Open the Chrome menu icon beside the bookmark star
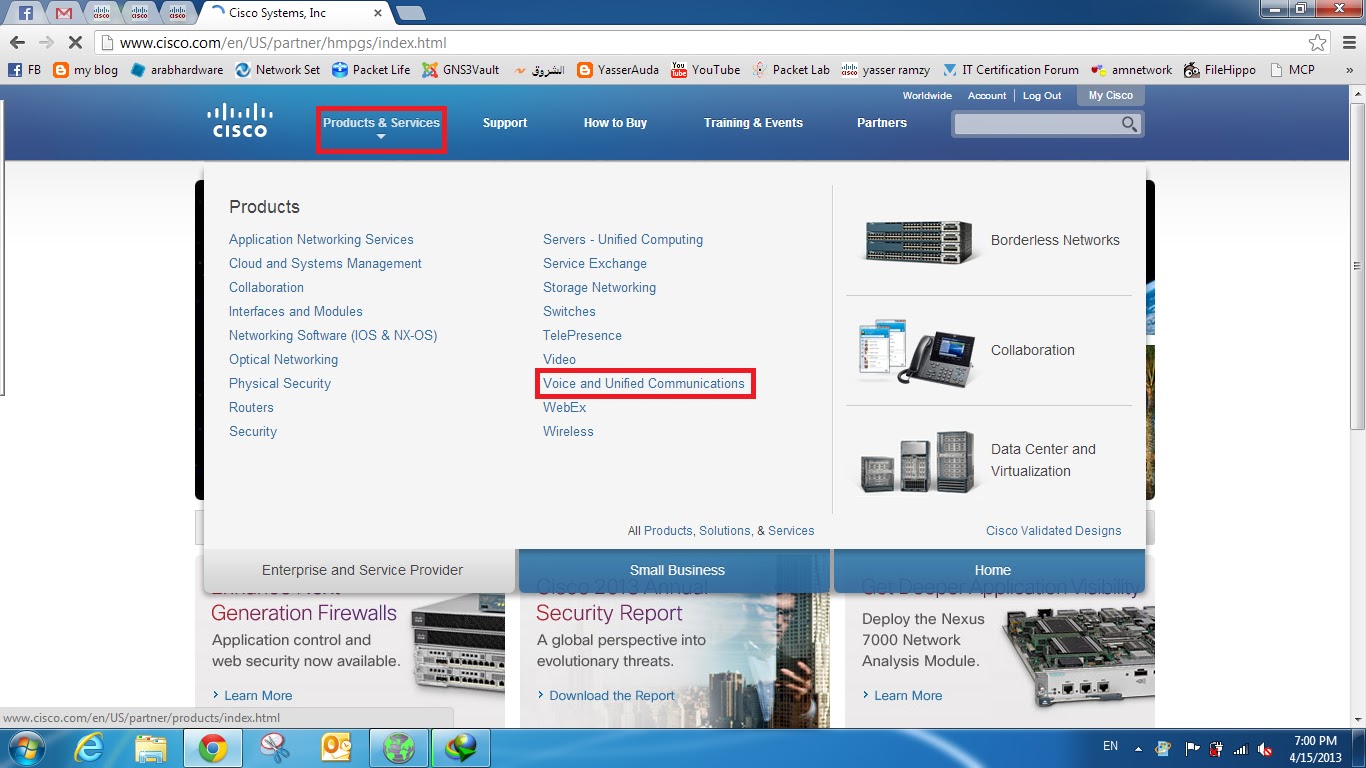The width and height of the screenshot is (1366, 768). 1348,44
